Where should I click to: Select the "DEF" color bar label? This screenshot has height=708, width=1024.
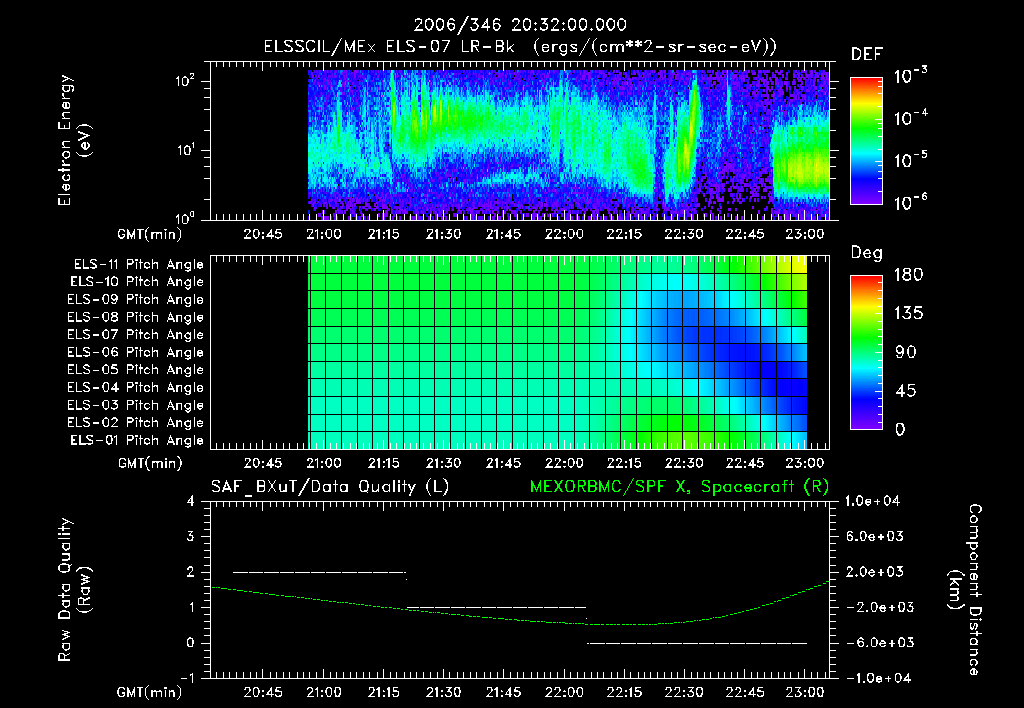pos(867,54)
